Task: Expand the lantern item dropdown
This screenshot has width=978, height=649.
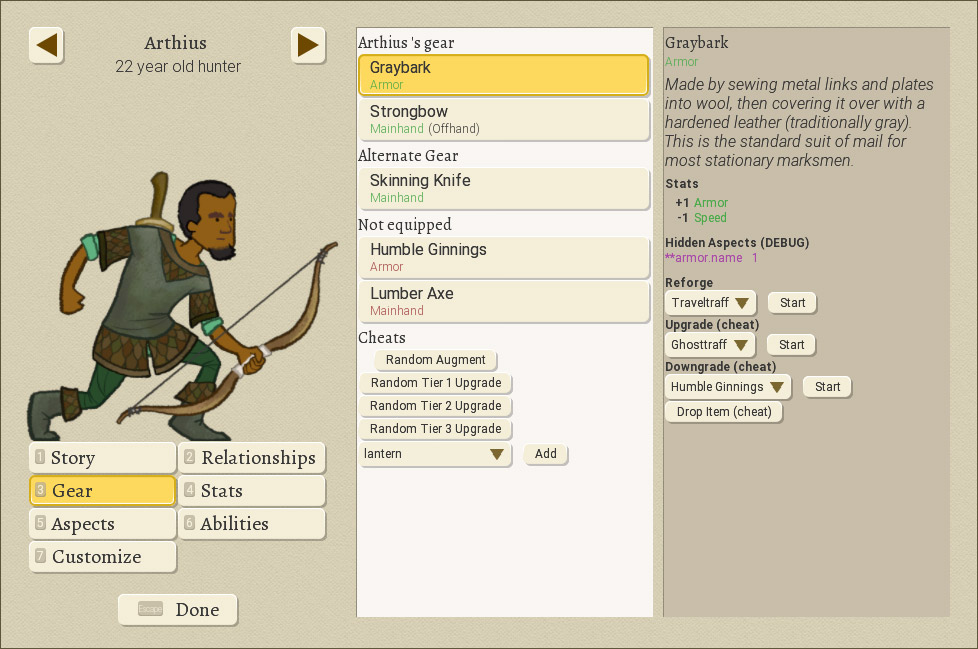Action: click(436, 454)
